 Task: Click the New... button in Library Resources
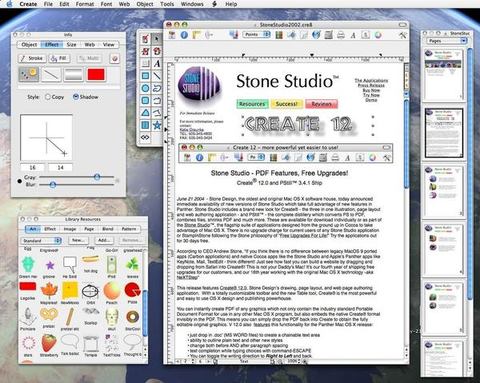[x=78, y=240]
